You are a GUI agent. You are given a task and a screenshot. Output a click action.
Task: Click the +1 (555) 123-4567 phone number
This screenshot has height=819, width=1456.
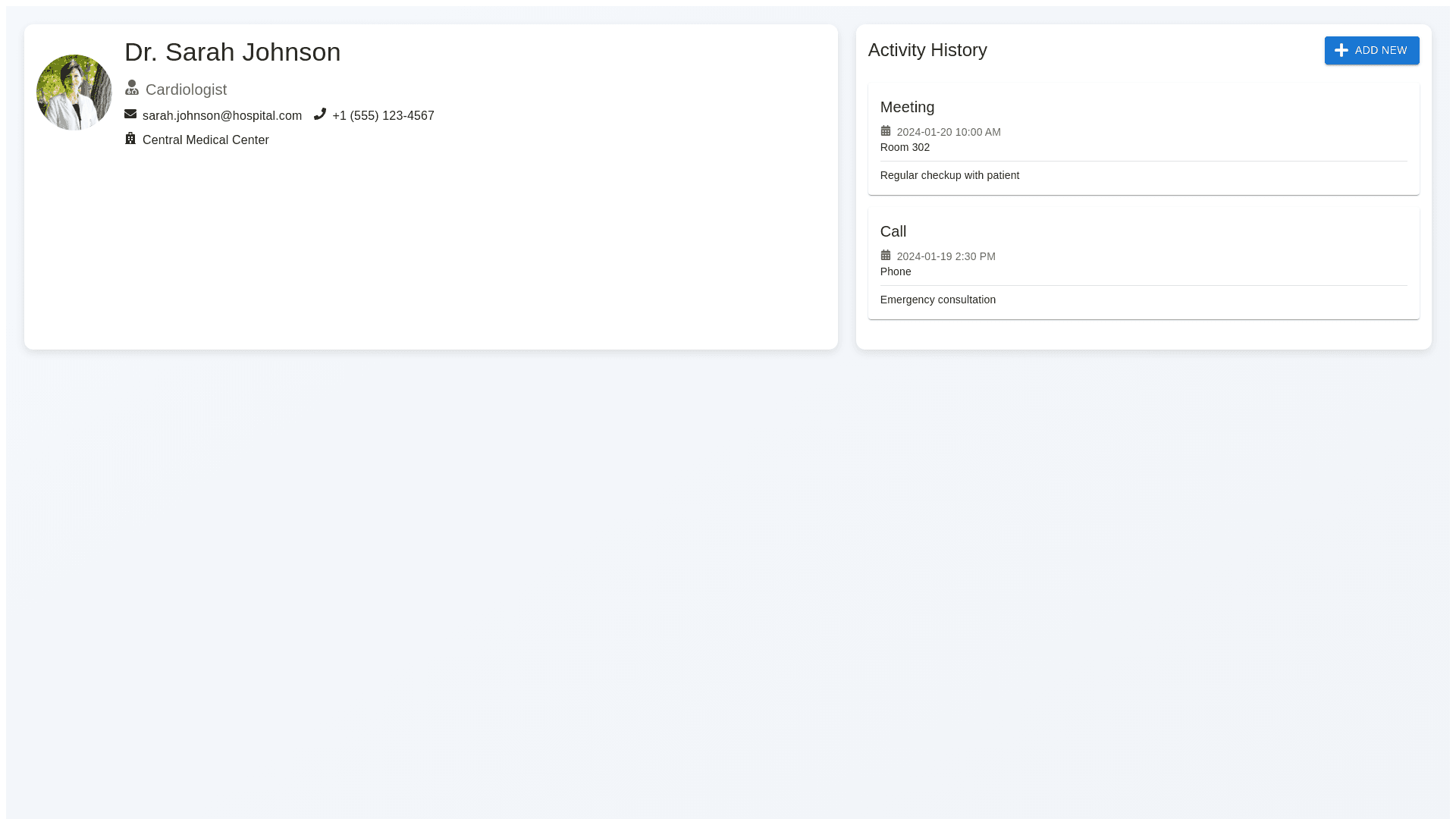tap(383, 116)
